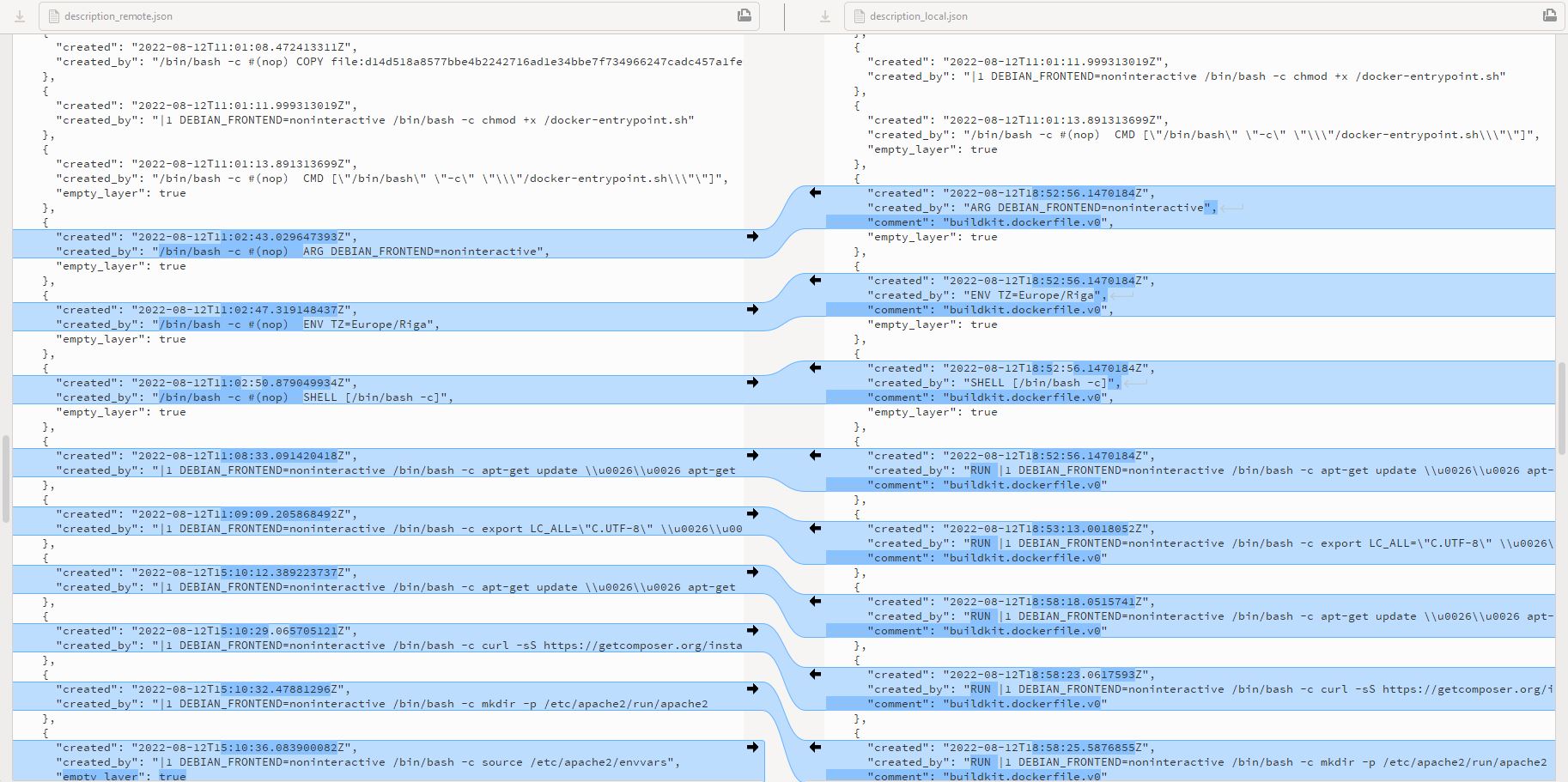The image size is (1568, 782).
Task: Click the download arrow beside description_local.json
Action: tap(825, 16)
